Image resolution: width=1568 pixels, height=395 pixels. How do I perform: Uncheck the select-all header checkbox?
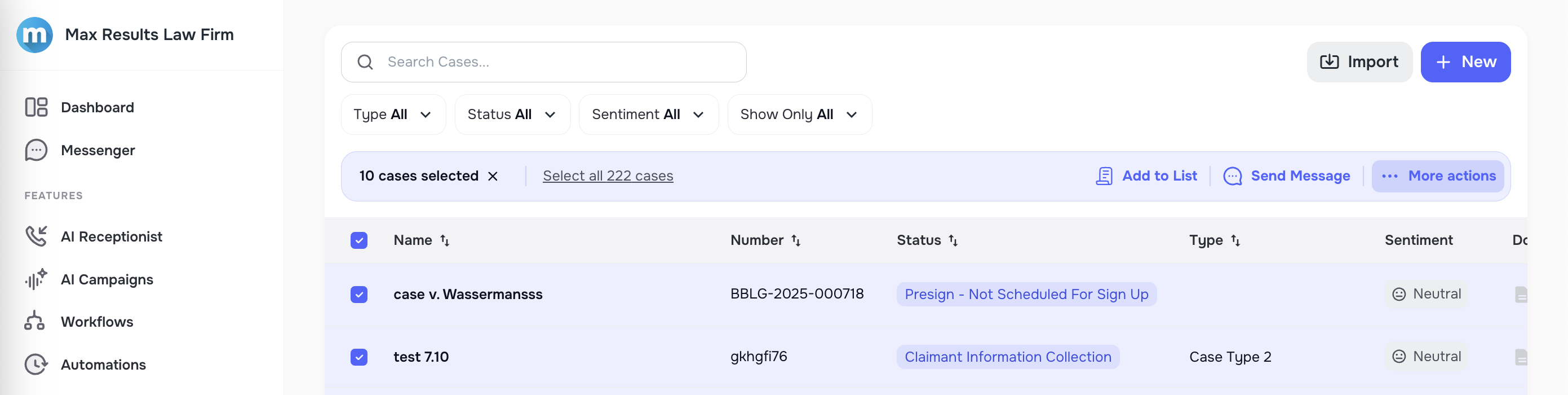coord(359,240)
